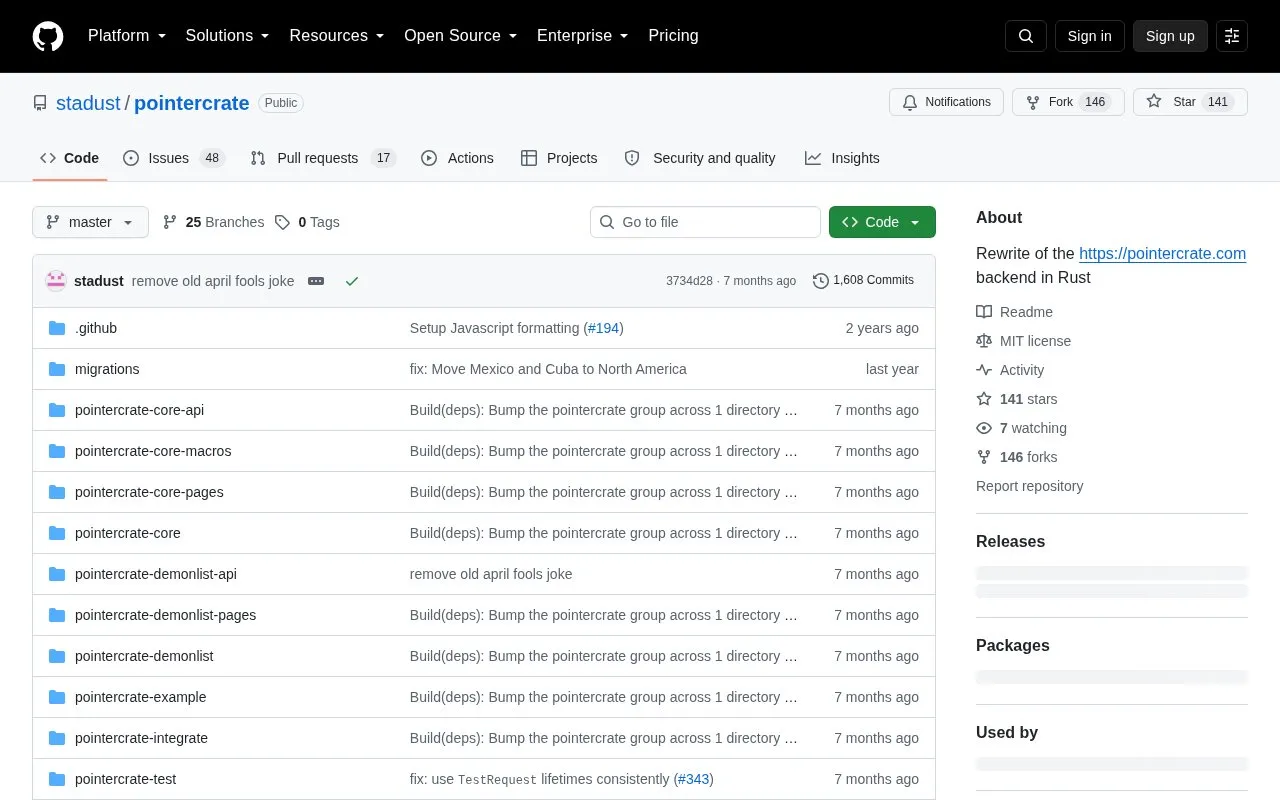
Task: Open the green Code dropdown button
Action: (882, 222)
